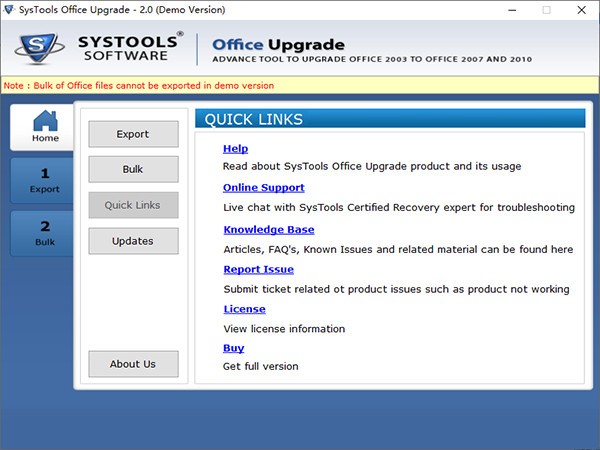This screenshot has height=450, width=600.
Task: Switch to the 2 Bulk sidebar tab
Action: [43, 233]
